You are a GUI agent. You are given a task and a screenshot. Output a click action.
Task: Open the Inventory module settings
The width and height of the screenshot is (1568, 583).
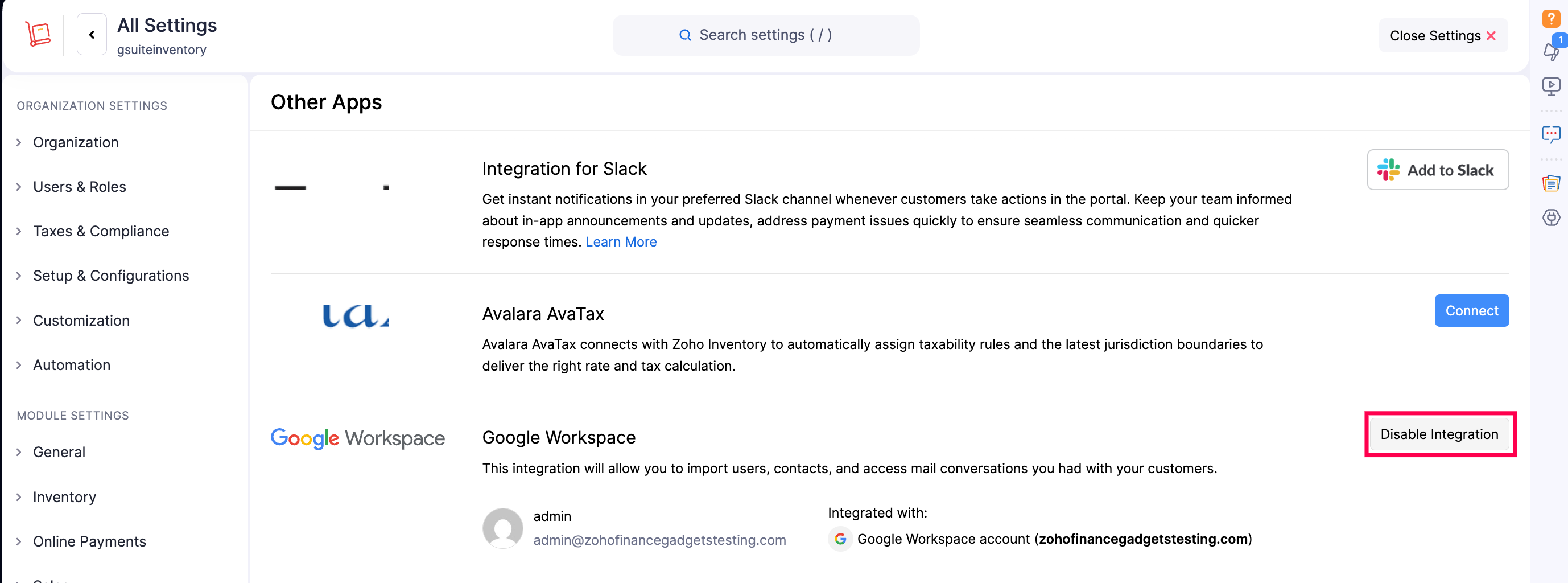[64, 497]
